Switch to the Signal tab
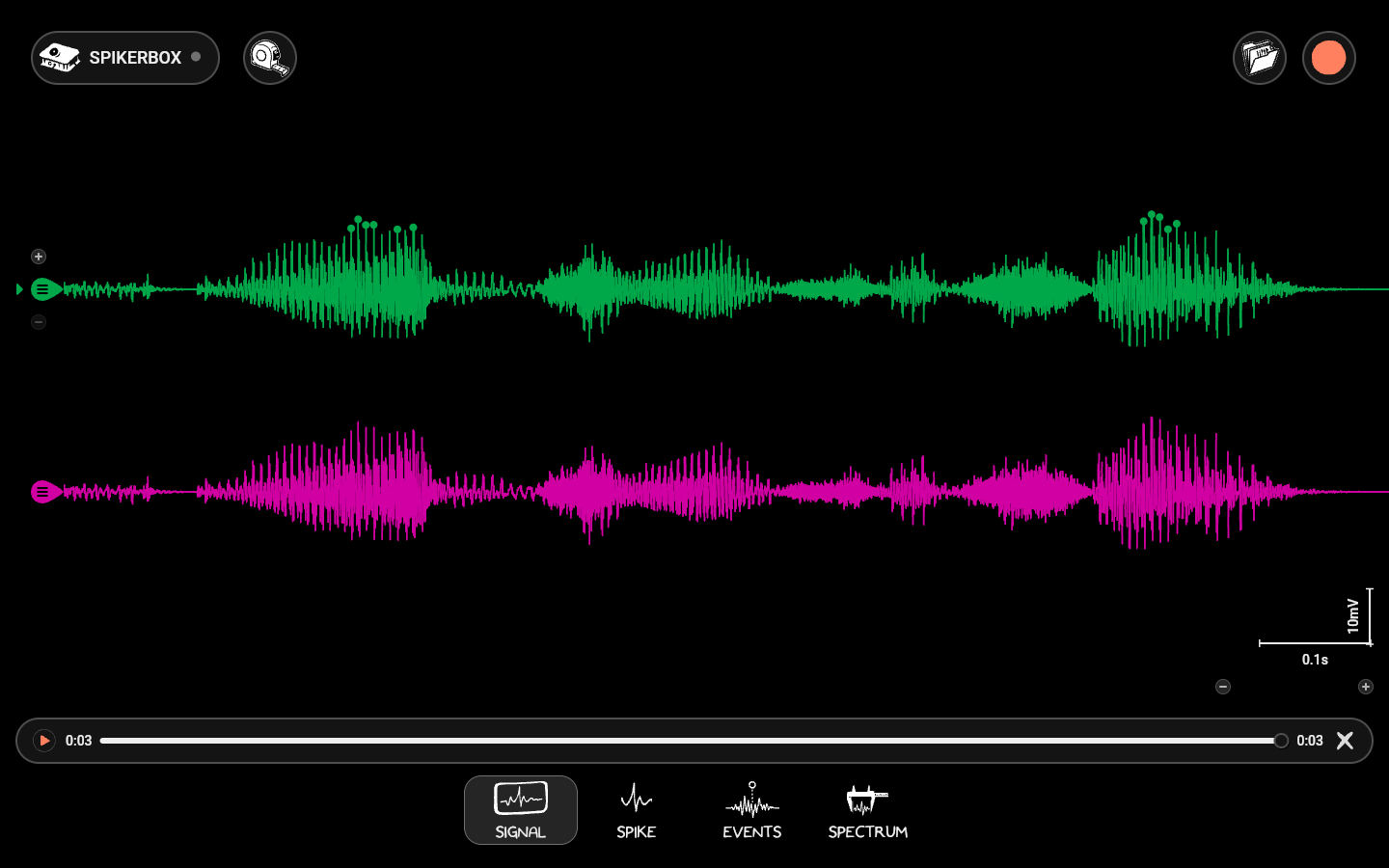Viewport: 1389px width, 868px height. pos(521,810)
